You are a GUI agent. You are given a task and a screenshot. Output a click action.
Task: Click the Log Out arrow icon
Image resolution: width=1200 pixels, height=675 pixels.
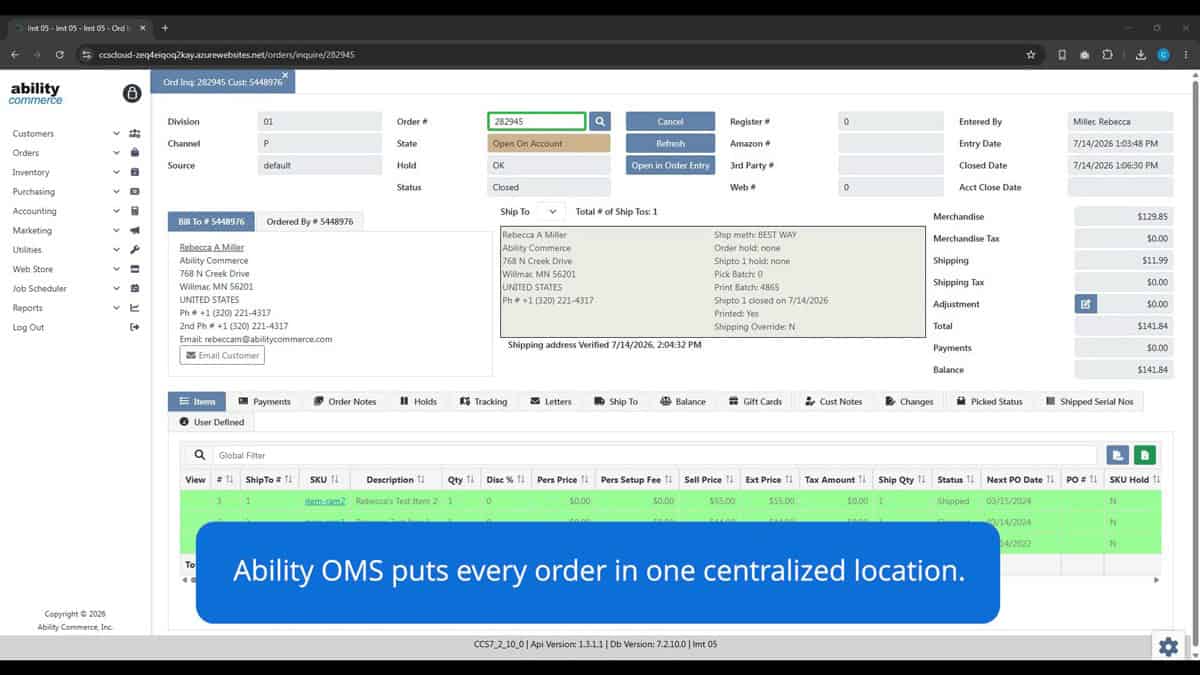click(x=135, y=327)
